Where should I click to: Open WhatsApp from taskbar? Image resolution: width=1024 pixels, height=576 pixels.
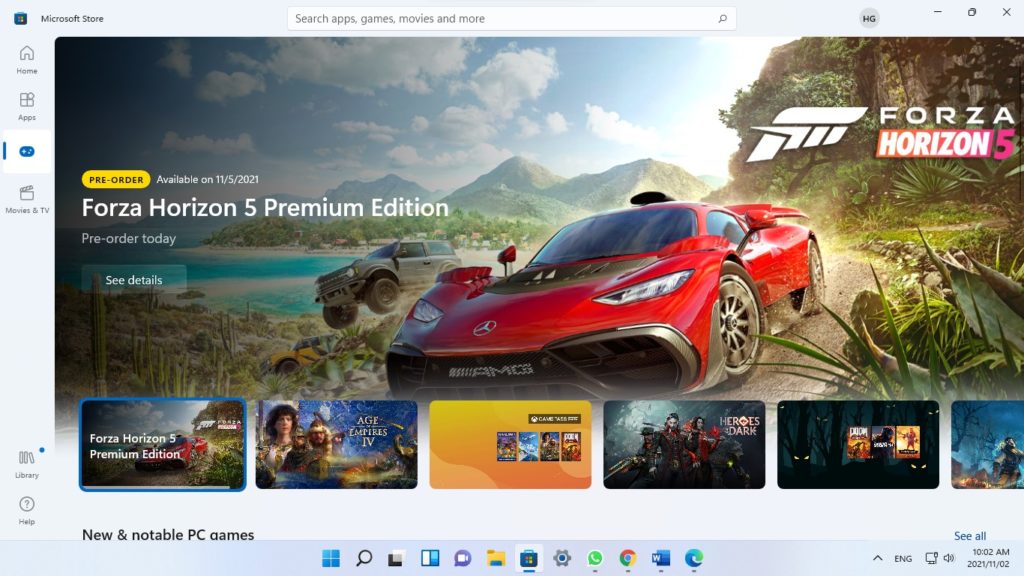pos(595,558)
